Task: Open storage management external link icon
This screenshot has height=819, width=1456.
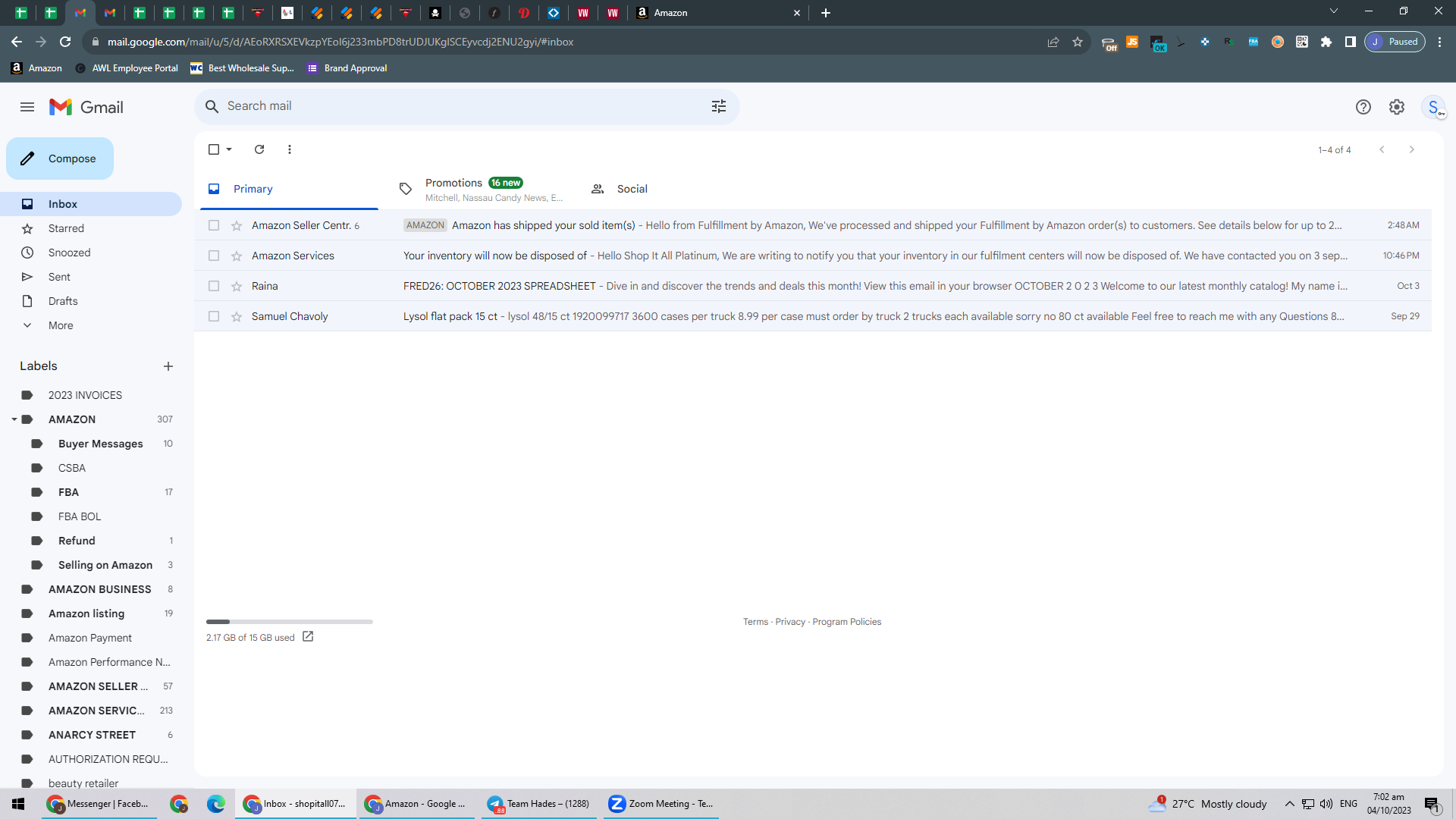Action: [x=308, y=637]
